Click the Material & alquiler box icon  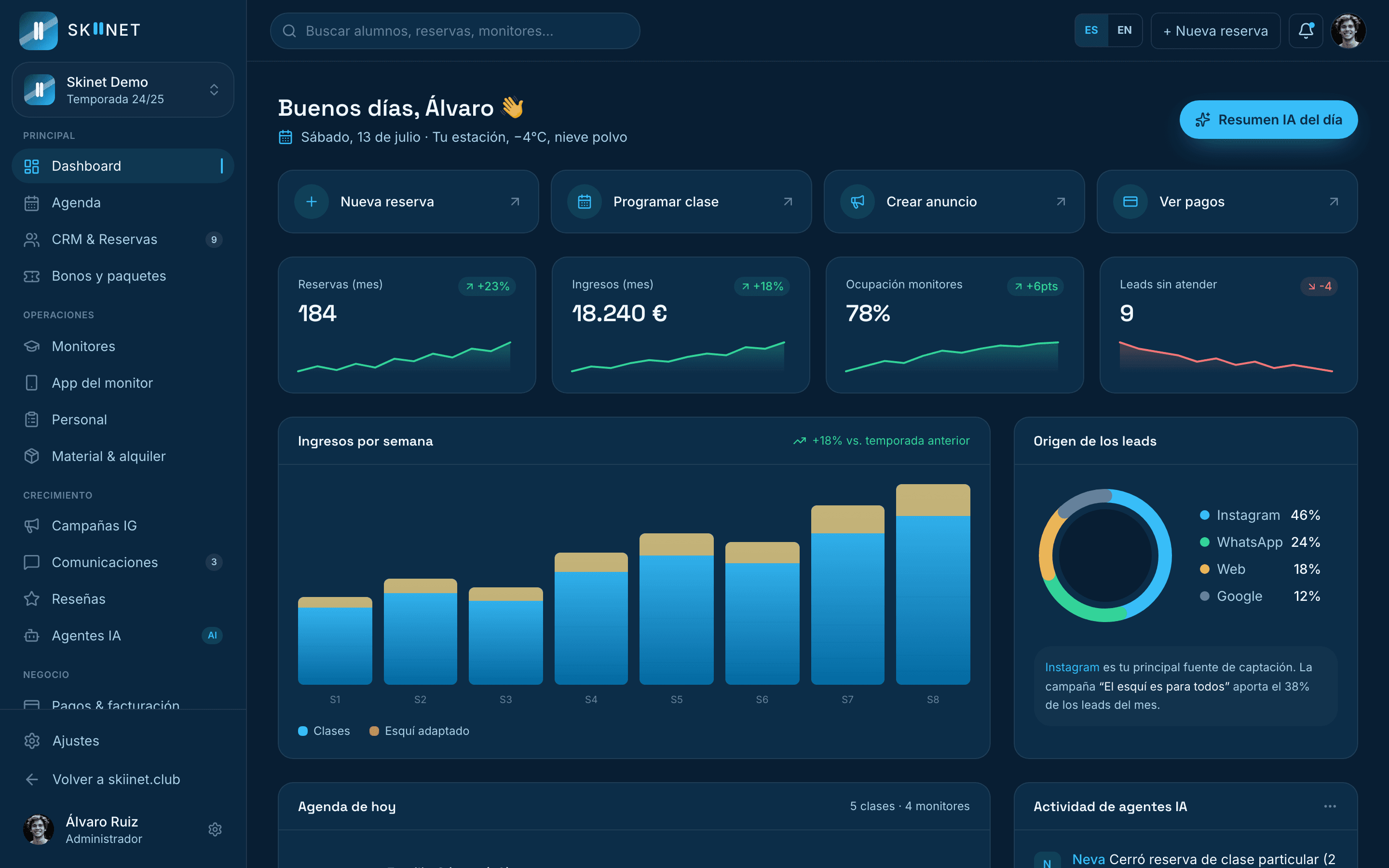tap(31, 456)
